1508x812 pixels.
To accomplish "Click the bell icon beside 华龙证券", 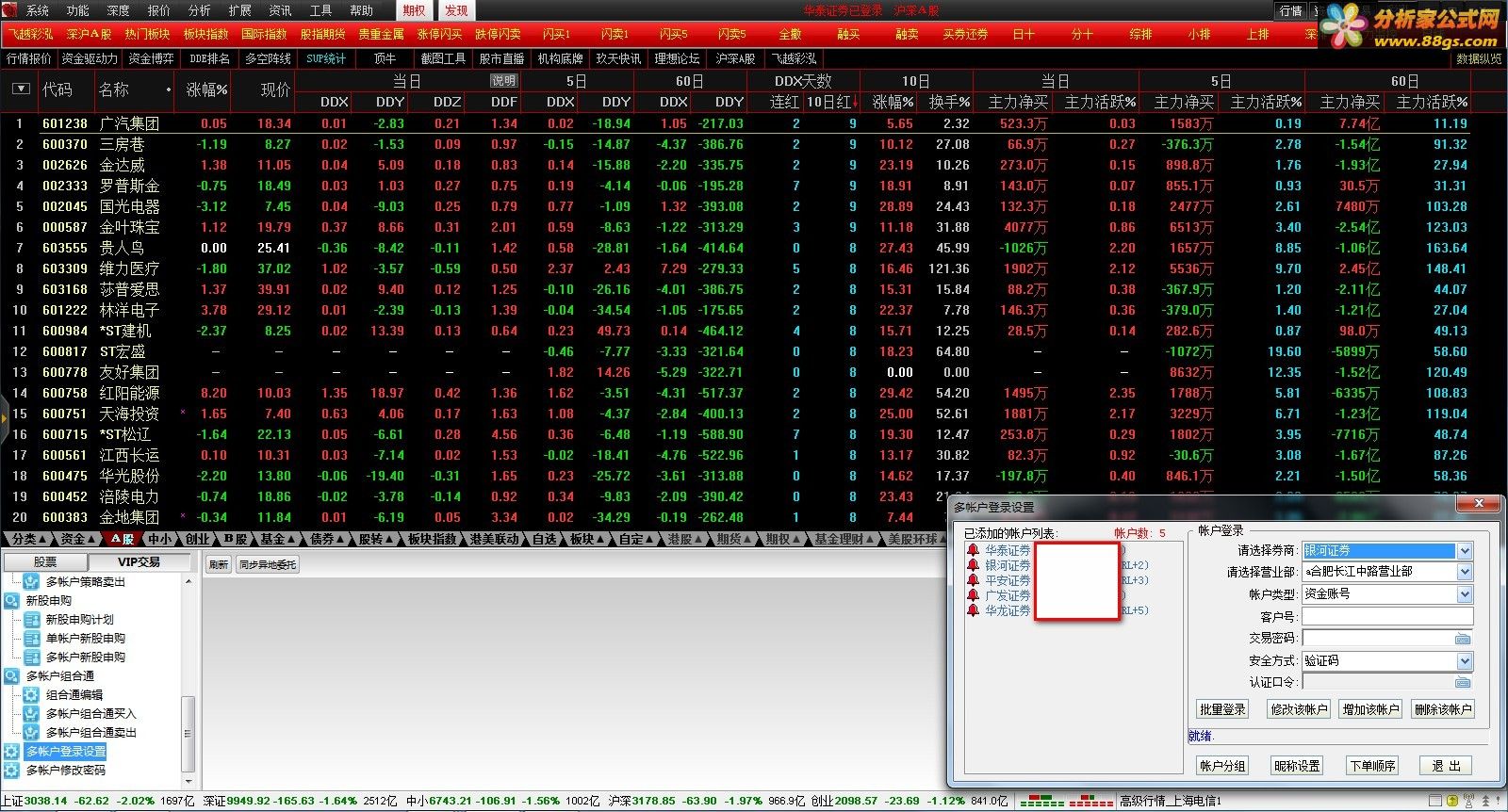I will pos(973,610).
